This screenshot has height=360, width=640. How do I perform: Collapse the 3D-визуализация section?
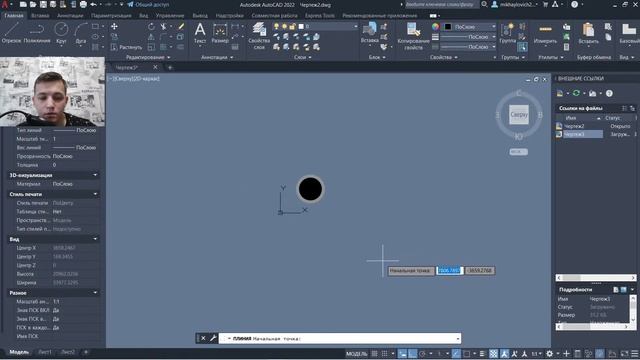pyautogui.click(x=95, y=175)
